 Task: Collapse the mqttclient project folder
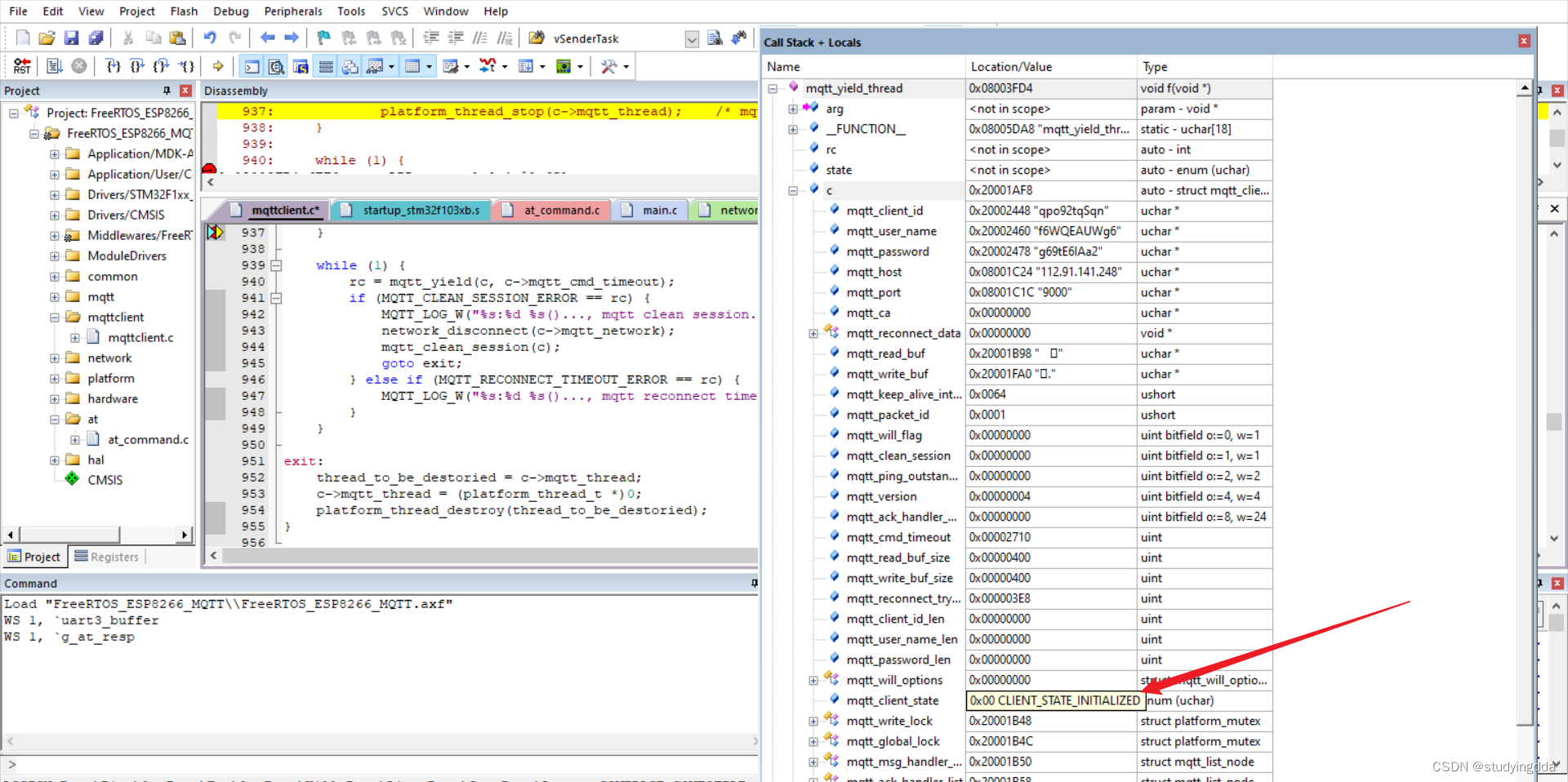click(54, 317)
